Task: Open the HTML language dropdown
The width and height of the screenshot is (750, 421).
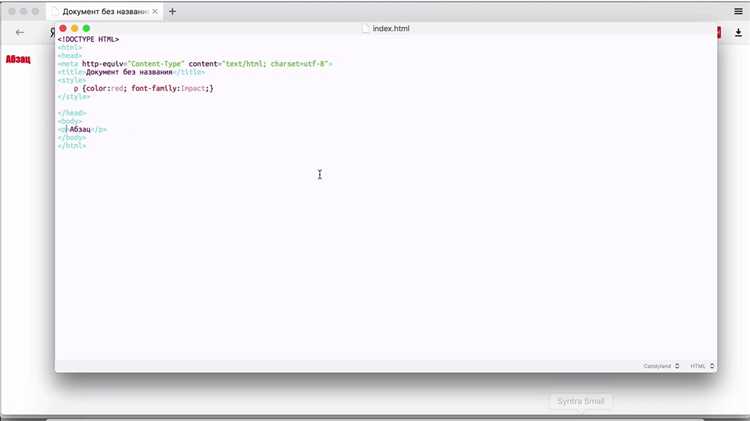Action: [700, 366]
